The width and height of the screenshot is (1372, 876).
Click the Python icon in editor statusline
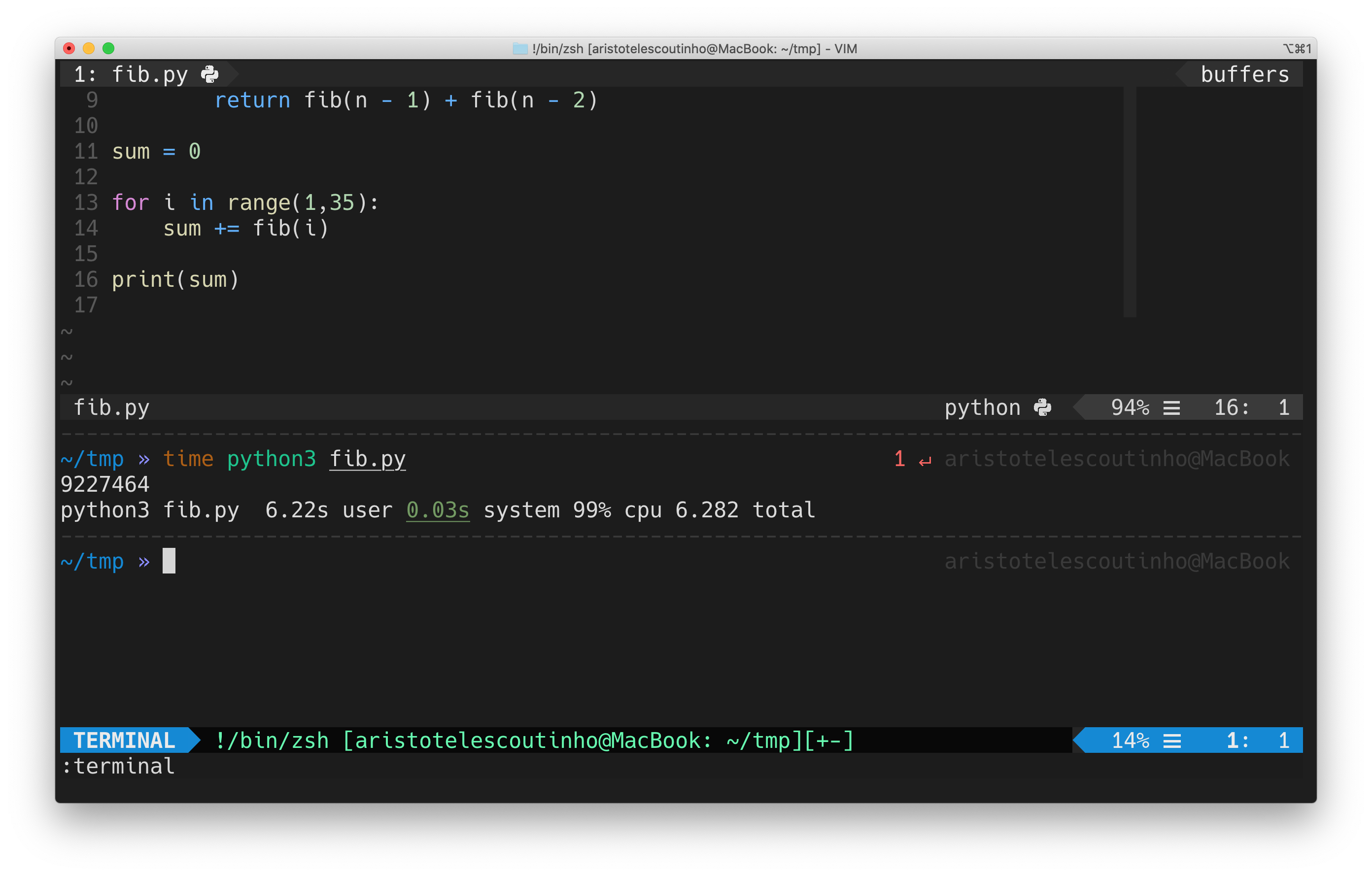click(x=1042, y=407)
